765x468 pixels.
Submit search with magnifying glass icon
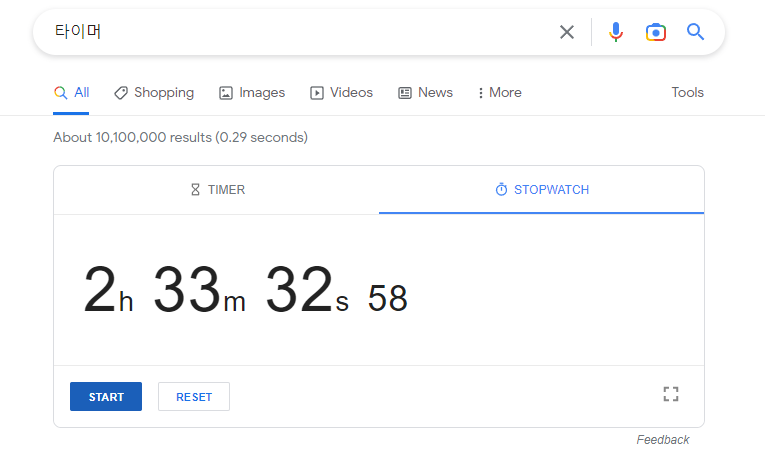[x=695, y=32]
